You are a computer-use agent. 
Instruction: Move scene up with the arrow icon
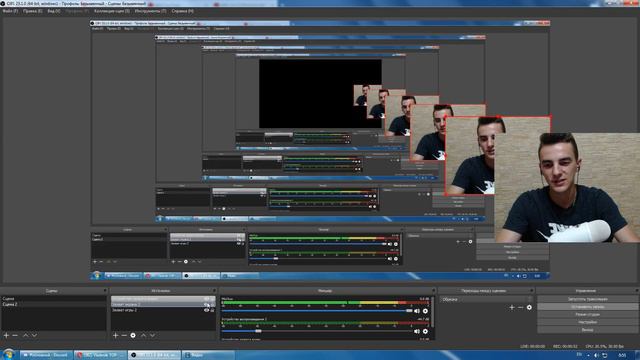point(25,335)
